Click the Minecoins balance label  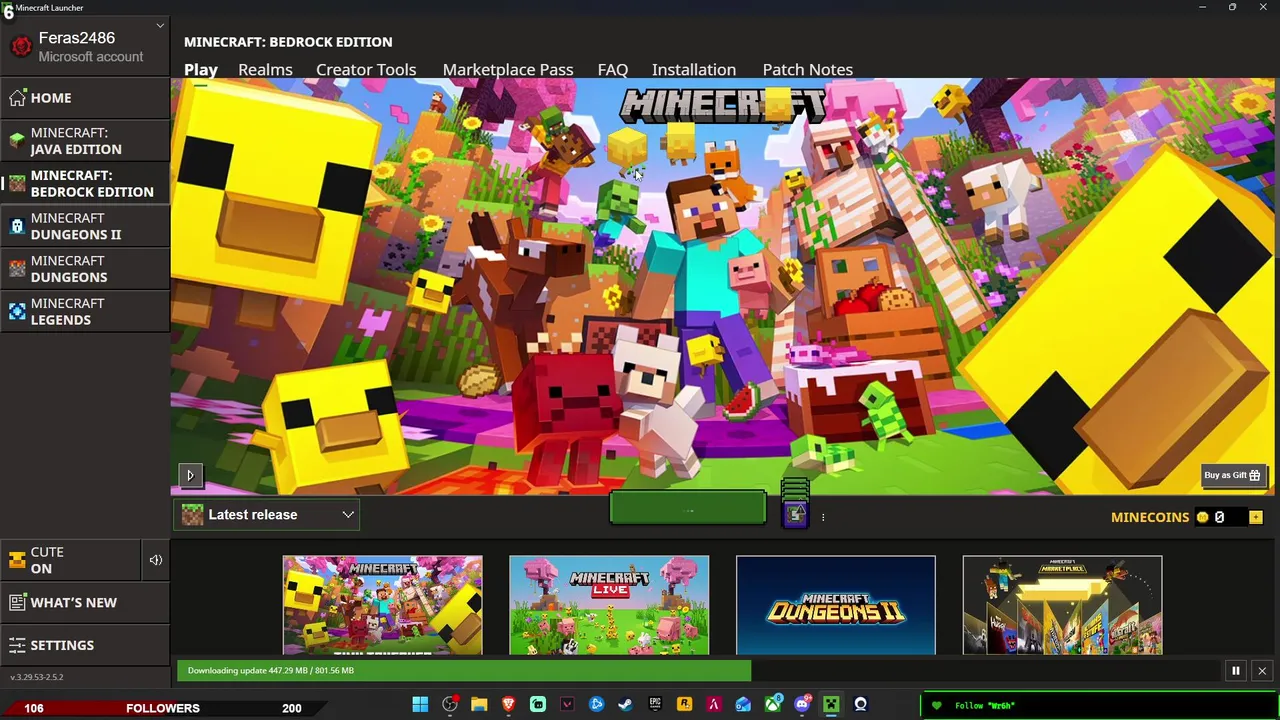coord(1150,517)
